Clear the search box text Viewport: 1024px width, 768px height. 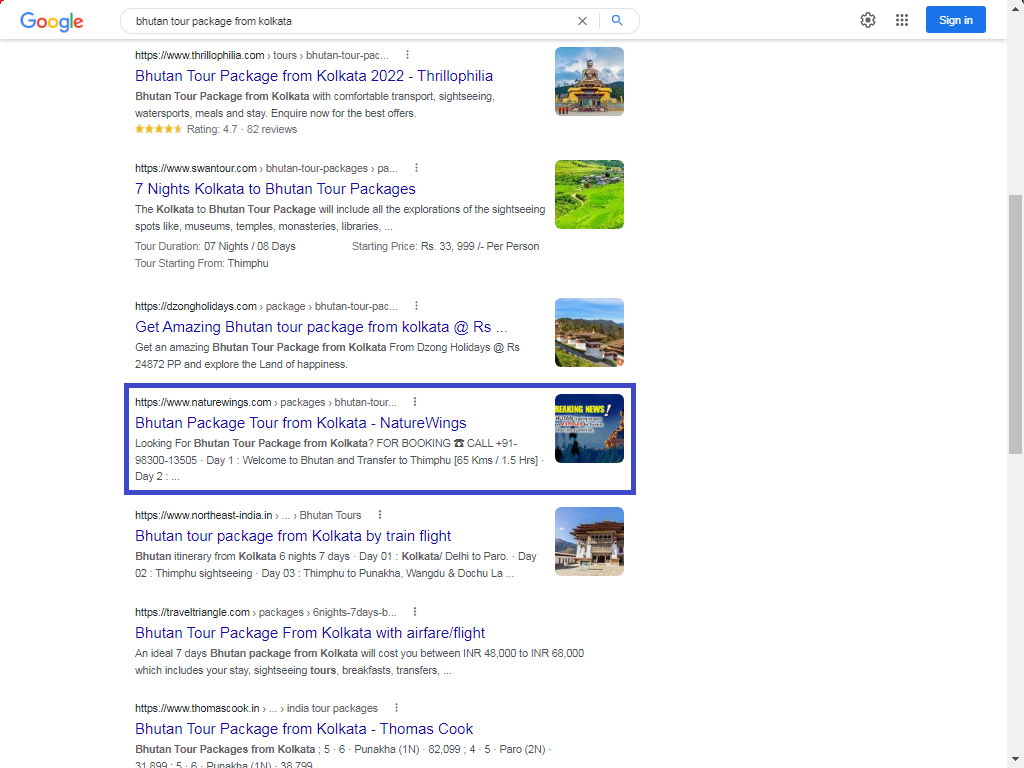point(582,21)
